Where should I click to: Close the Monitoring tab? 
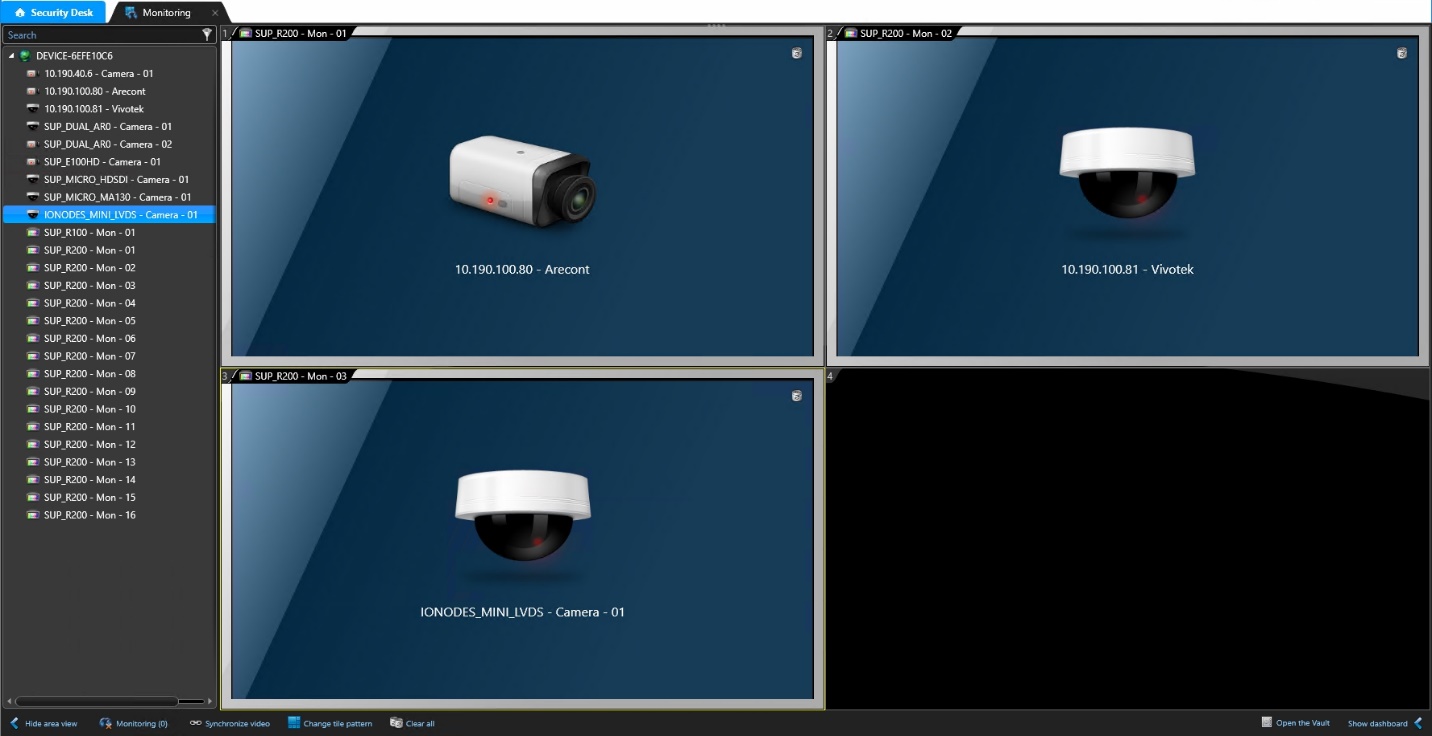point(213,13)
